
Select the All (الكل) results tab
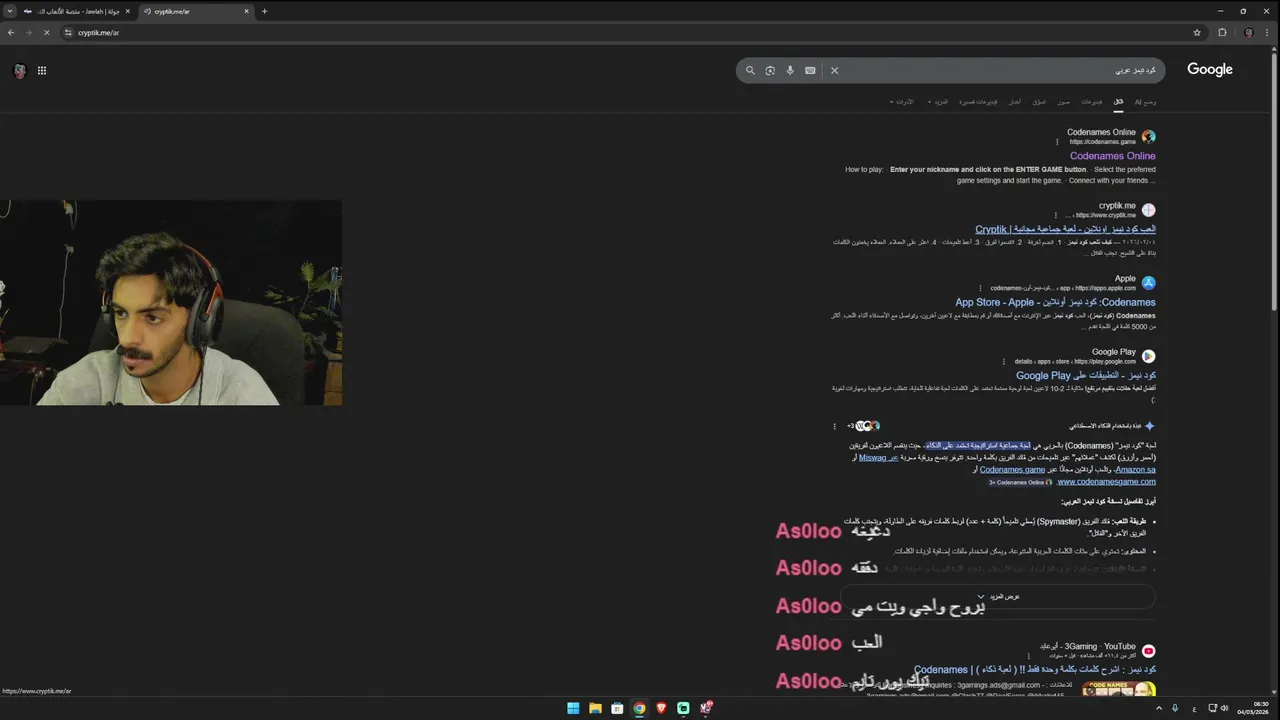[x=1118, y=101]
